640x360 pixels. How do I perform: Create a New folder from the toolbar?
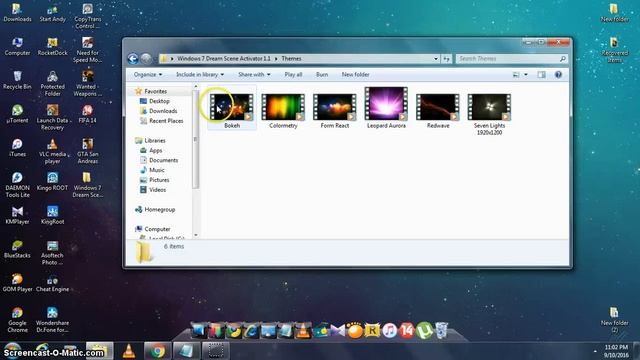point(356,75)
